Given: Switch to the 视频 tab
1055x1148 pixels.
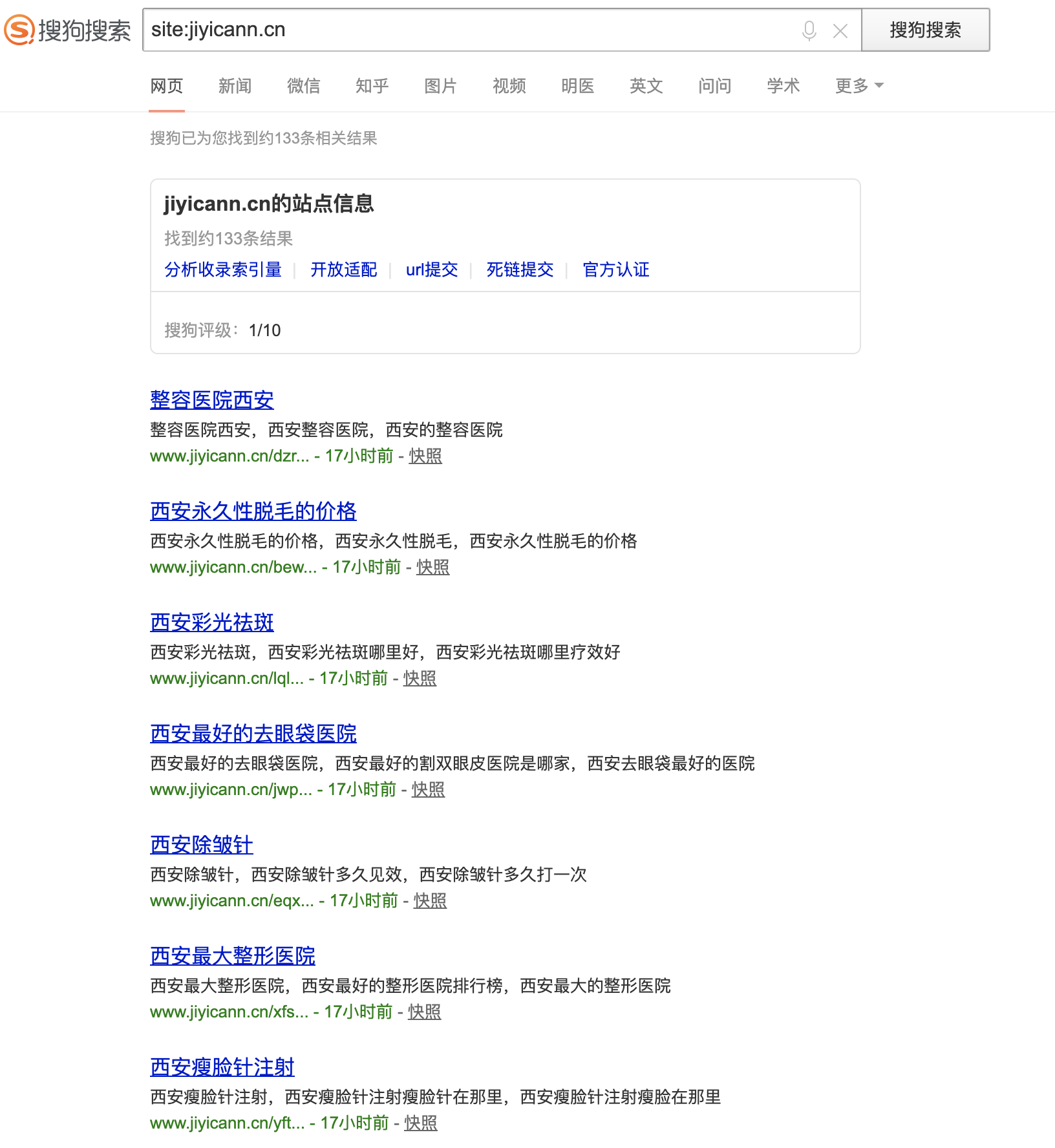Looking at the screenshot, I should click(509, 86).
